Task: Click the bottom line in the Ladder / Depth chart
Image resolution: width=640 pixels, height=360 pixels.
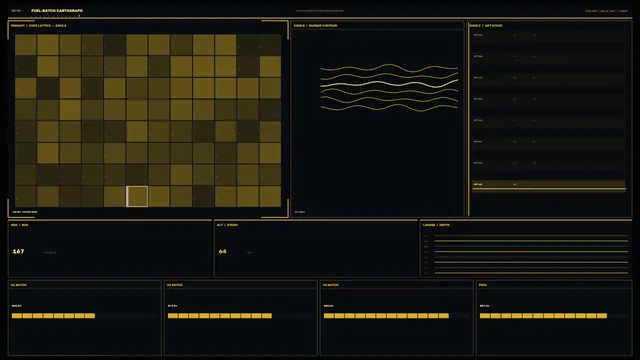Action: pos(531,273)
